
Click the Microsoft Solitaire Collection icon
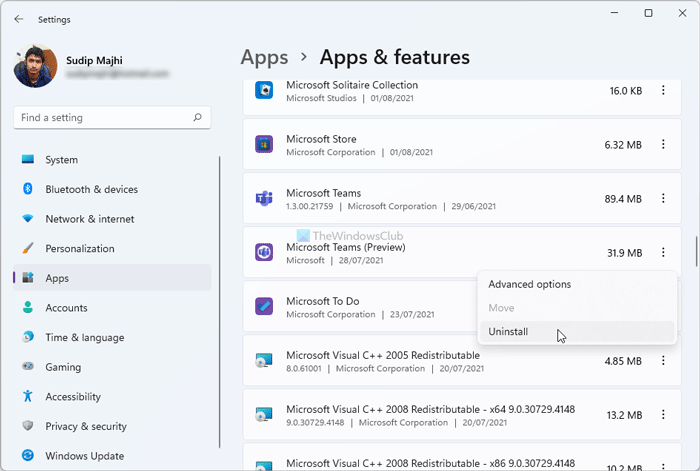point(264,91)
